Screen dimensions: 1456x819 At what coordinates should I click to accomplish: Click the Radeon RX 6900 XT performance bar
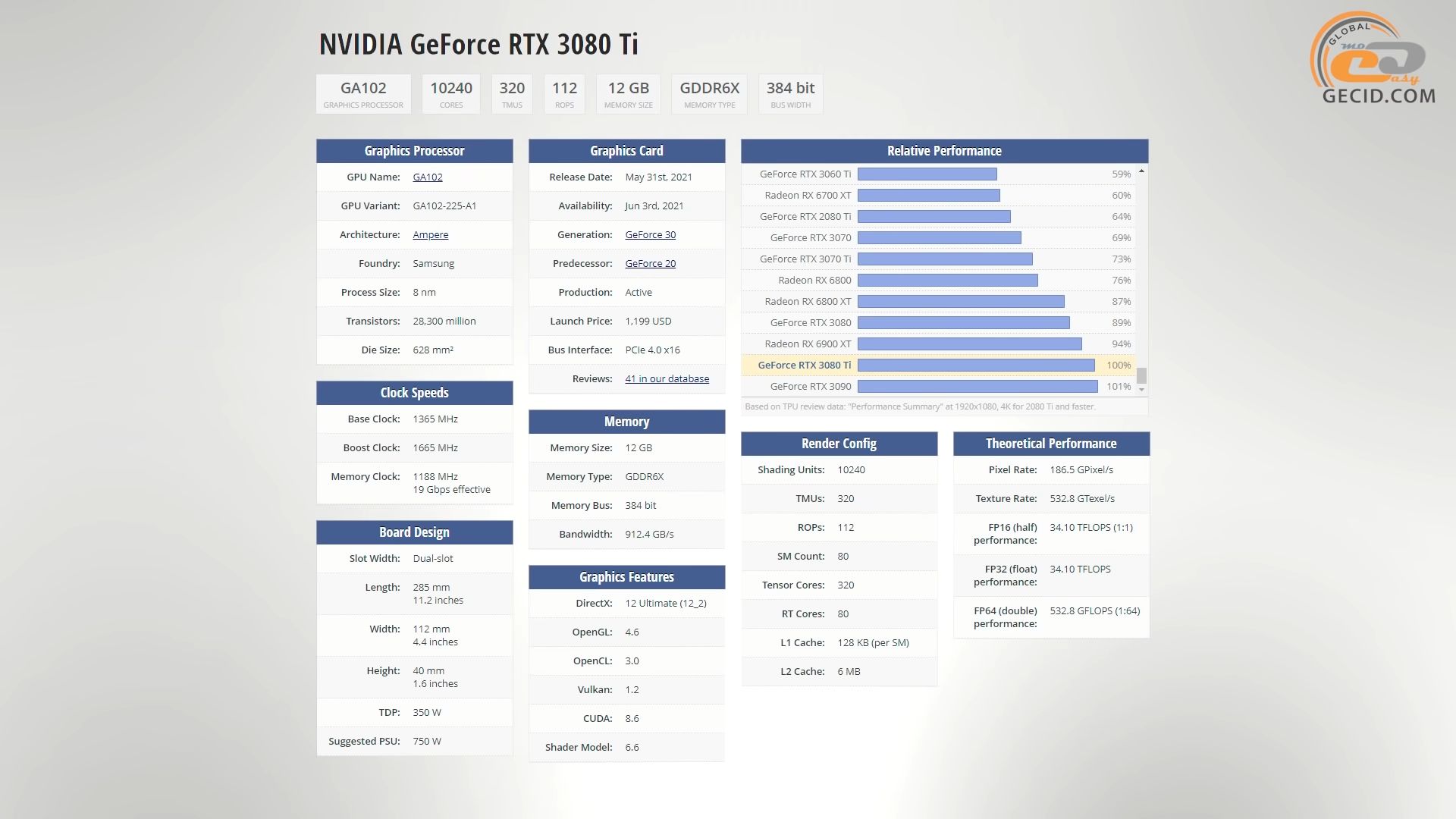coord(969,344)
